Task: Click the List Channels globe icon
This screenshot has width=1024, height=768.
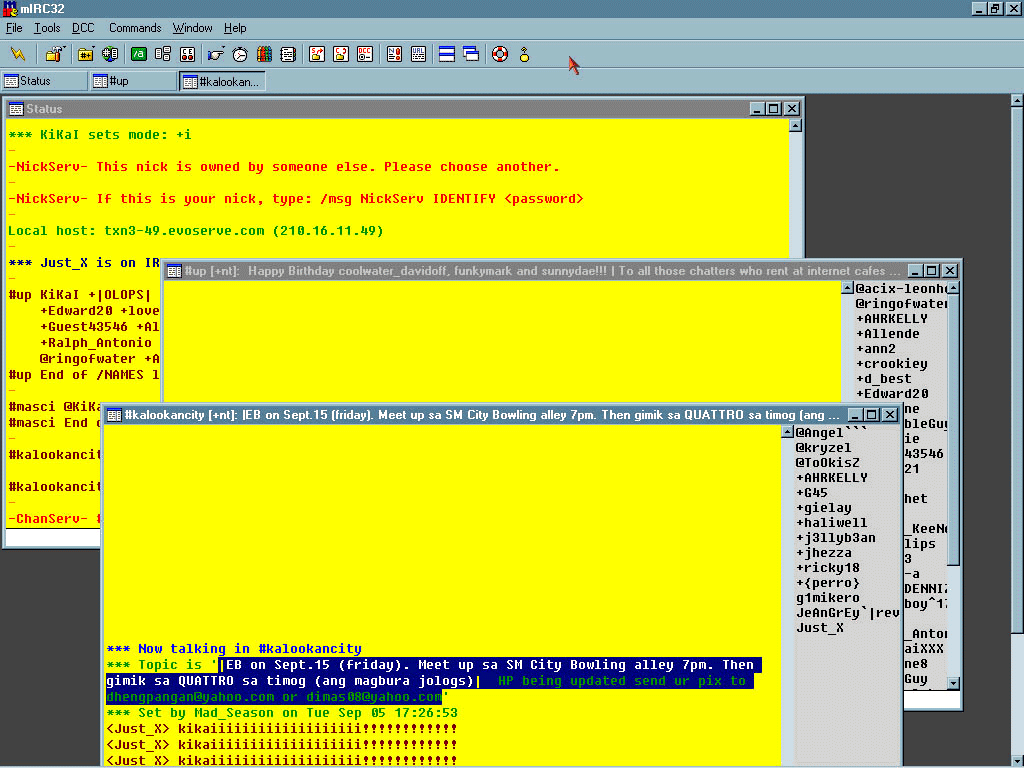Action: [110, 54]
